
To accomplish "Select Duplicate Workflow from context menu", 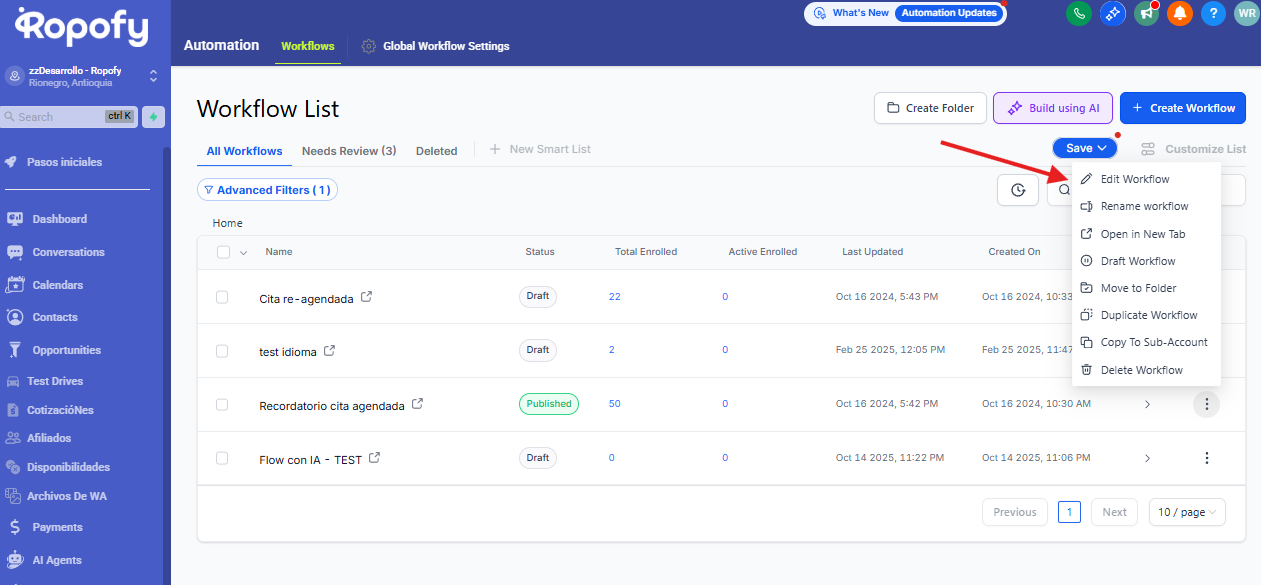I will [x=1148, y=315].
